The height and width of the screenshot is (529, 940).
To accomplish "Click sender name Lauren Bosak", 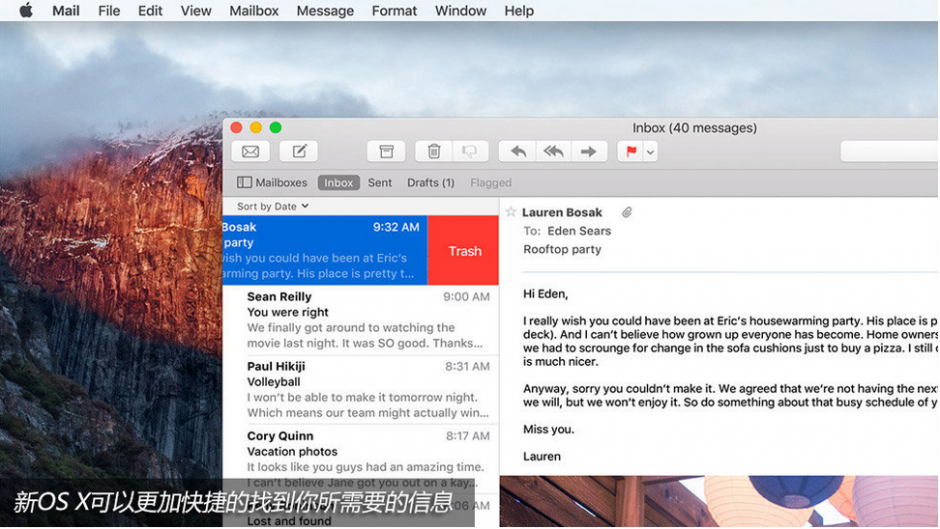I will click(562, 212).
